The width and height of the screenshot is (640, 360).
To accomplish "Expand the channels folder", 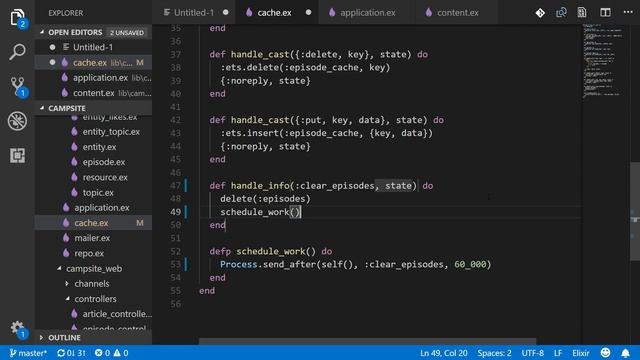I will click(91, 284).
